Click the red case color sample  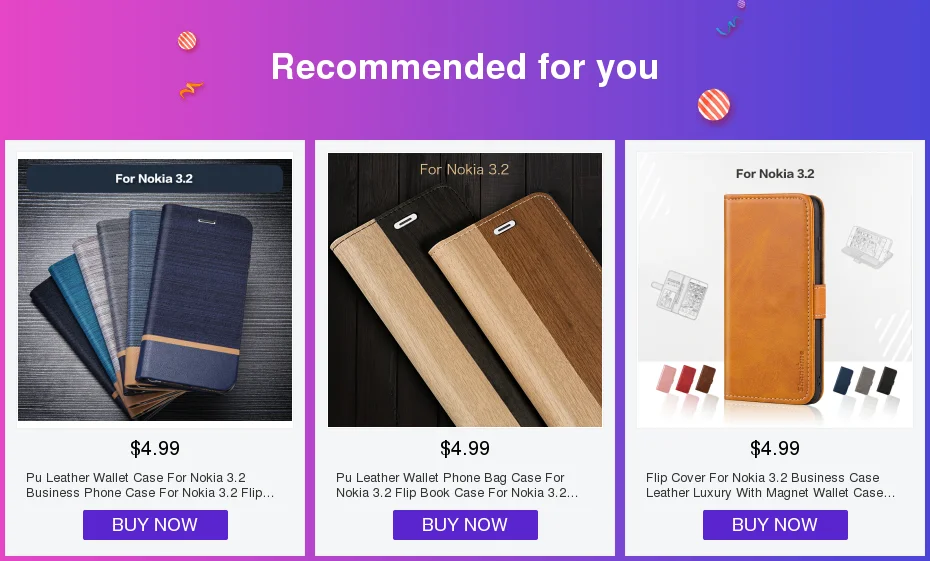coord(685,379)
